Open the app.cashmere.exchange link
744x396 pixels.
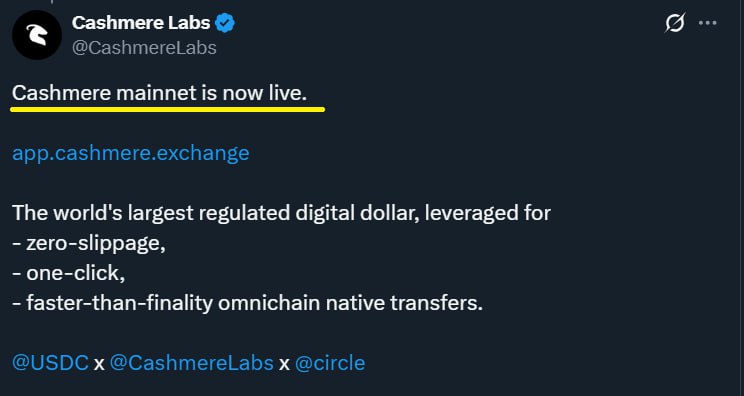(130, 153)
